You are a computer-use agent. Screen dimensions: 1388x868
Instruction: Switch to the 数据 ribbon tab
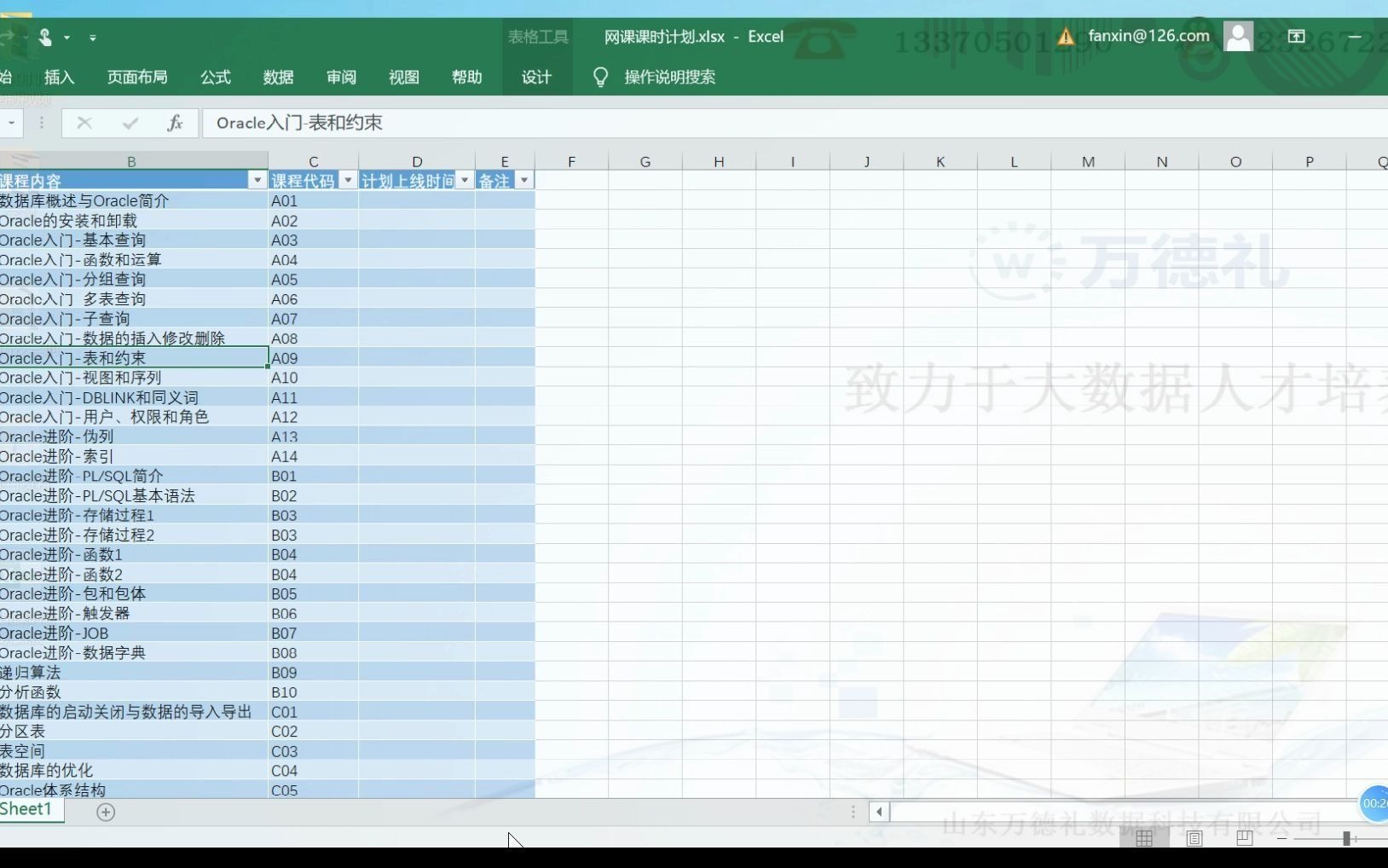[277, 77]
